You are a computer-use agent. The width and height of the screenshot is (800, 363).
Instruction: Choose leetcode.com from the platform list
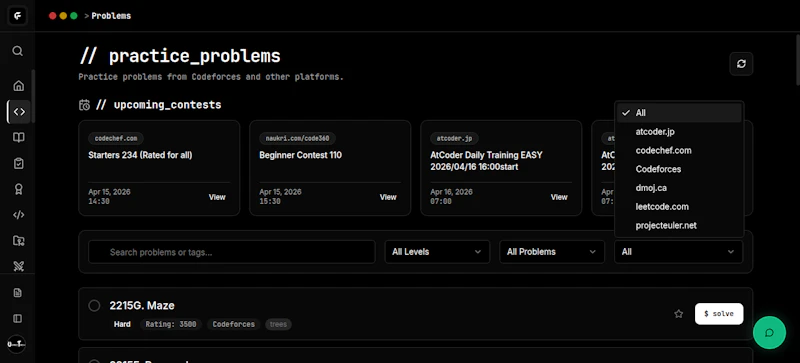tap(679, 207)
